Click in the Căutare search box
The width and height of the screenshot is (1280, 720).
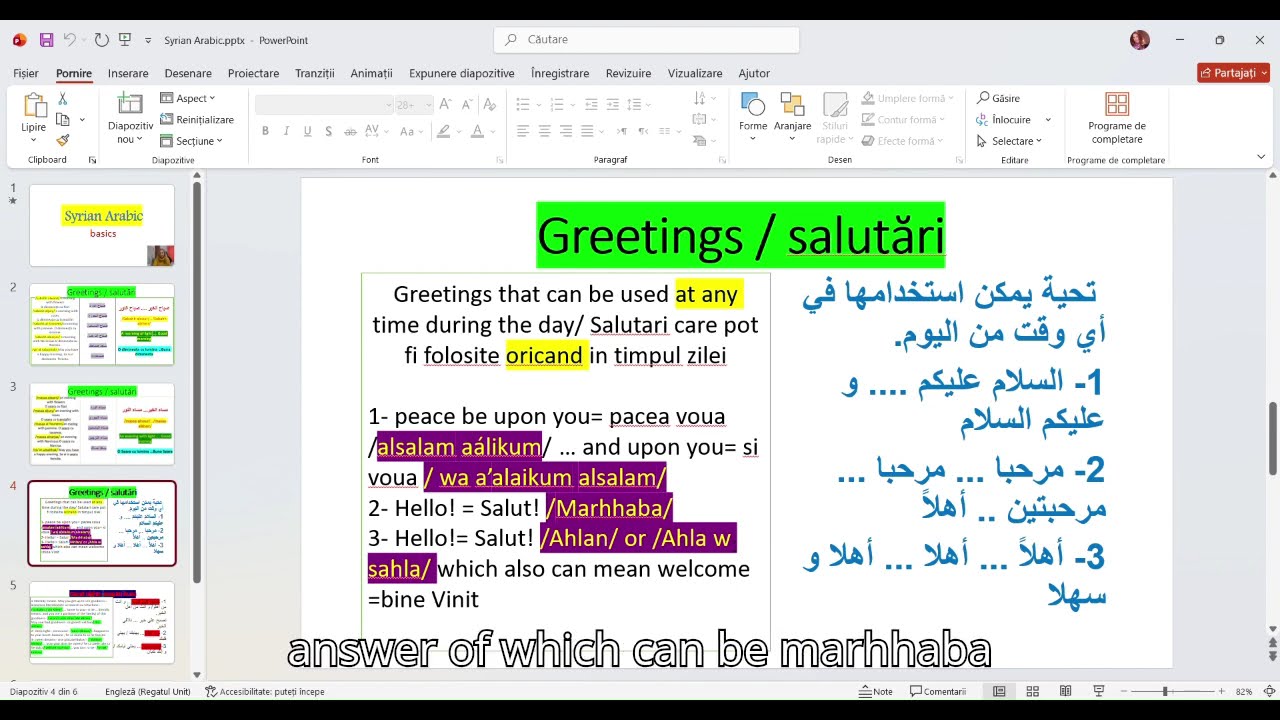tap(646, 40)
